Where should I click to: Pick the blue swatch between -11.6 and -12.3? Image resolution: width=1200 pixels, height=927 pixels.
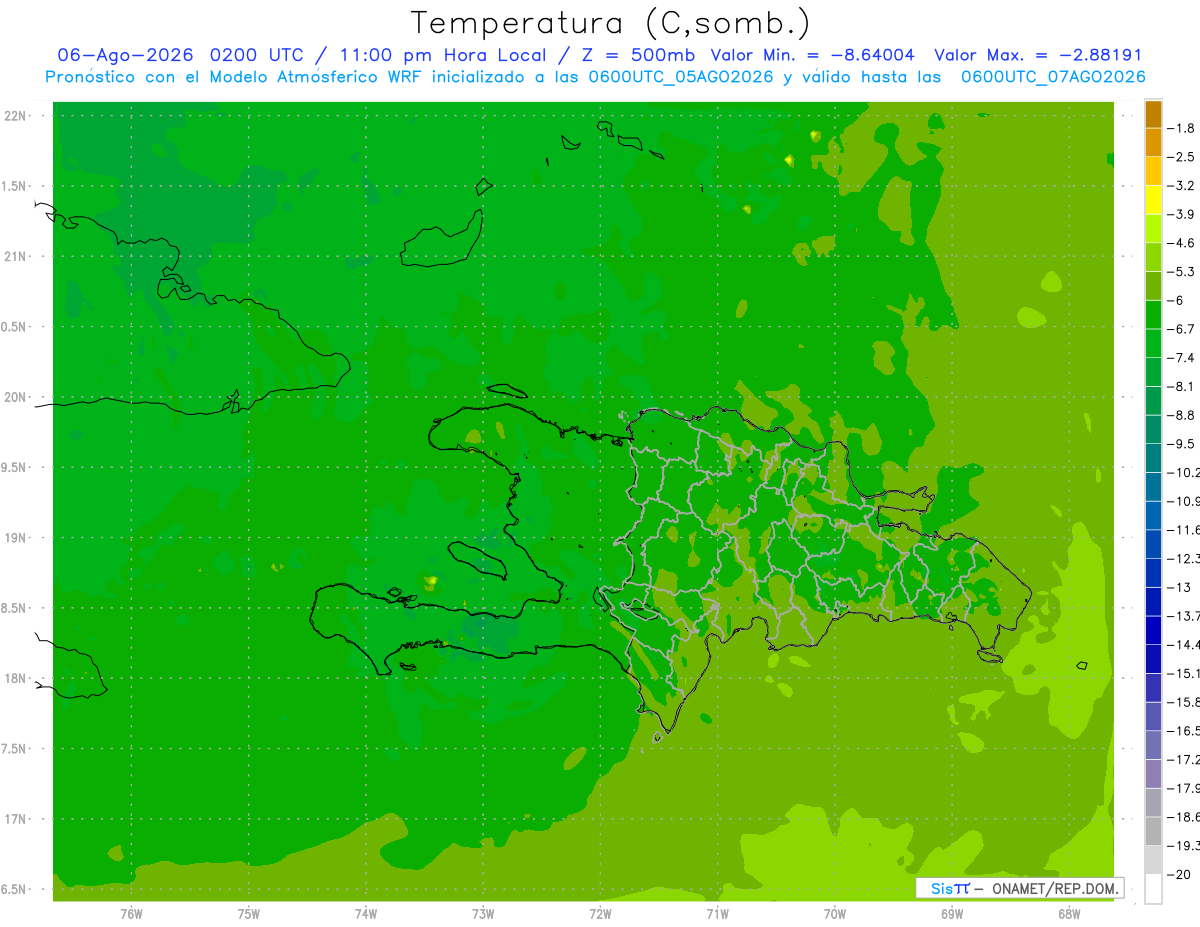click(1153, 544)
